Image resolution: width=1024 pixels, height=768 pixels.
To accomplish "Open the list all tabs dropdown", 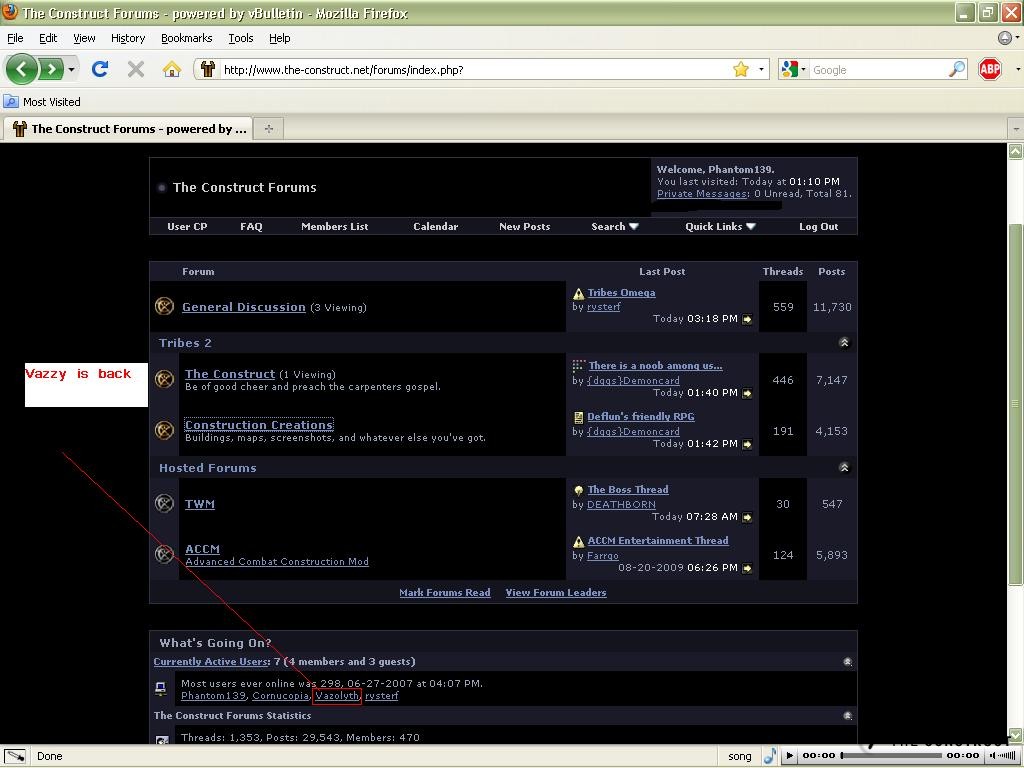I will pos(1016,129).
